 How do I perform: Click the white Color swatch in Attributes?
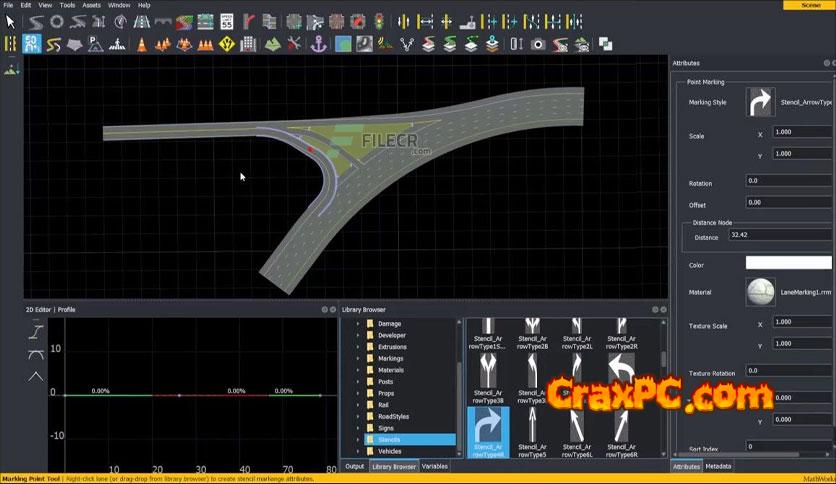tap(788, 263)
